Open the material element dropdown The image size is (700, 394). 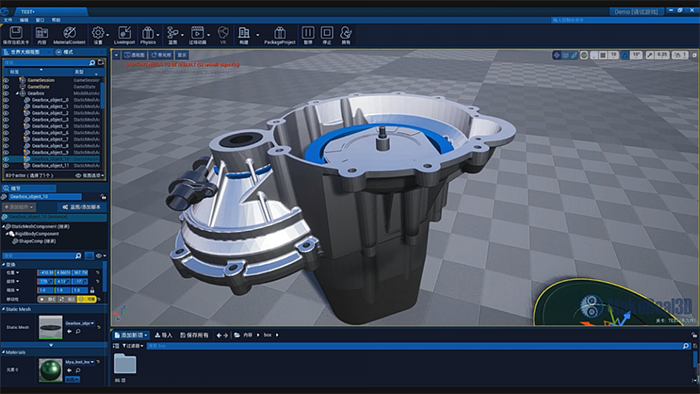pos(80,362)
